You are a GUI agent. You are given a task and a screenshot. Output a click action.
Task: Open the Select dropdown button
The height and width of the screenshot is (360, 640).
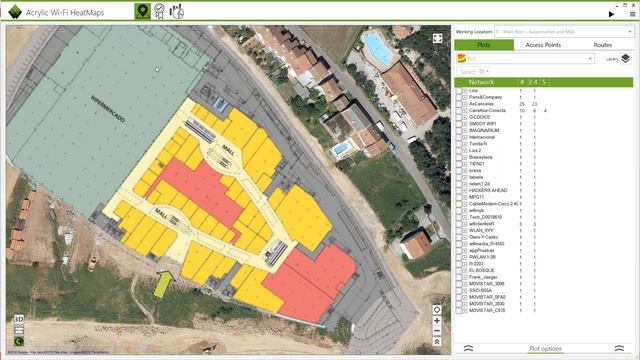(472, 71)
